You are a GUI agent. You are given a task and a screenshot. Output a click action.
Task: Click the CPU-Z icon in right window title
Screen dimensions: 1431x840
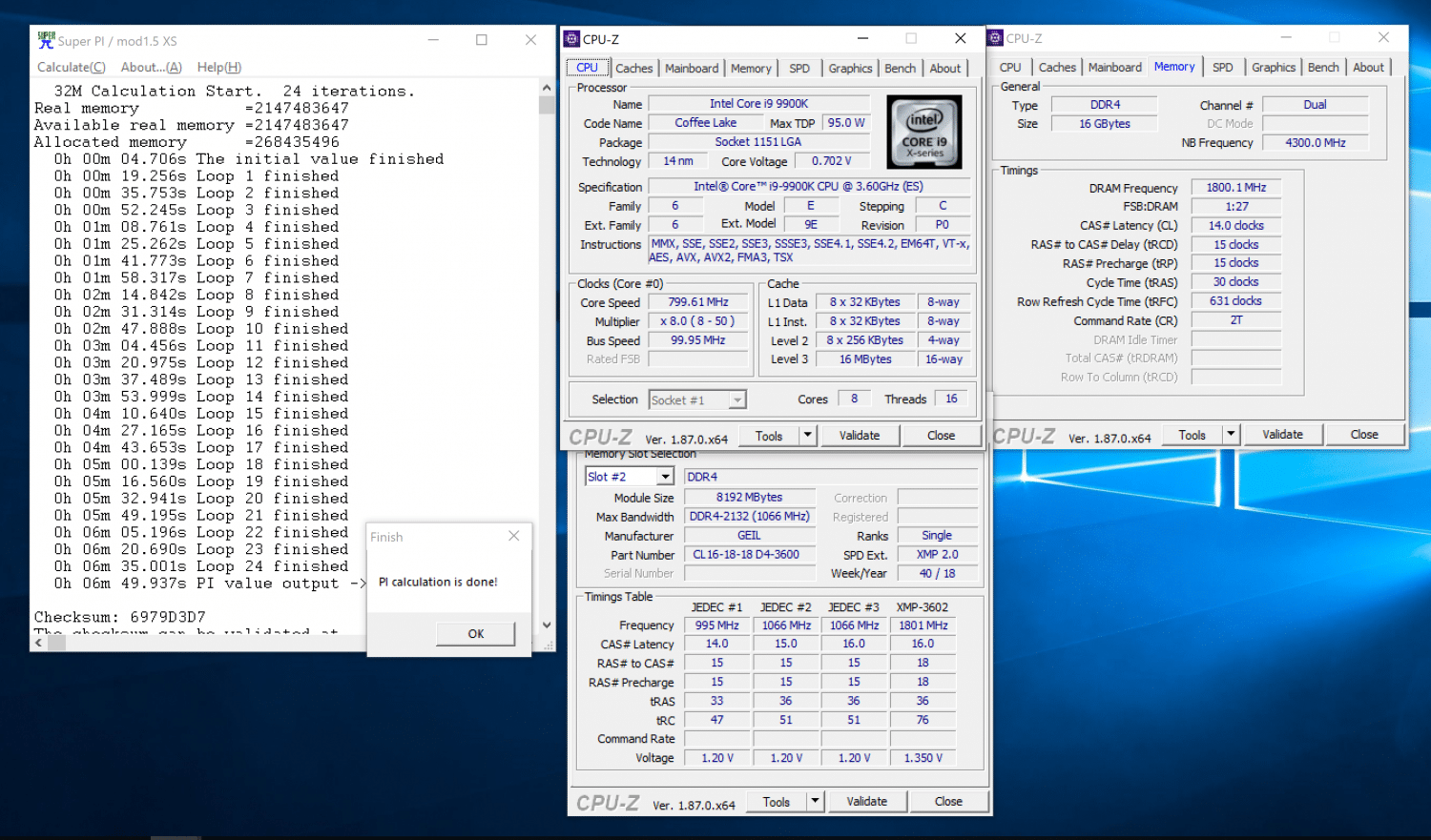(x=995, y=38)
